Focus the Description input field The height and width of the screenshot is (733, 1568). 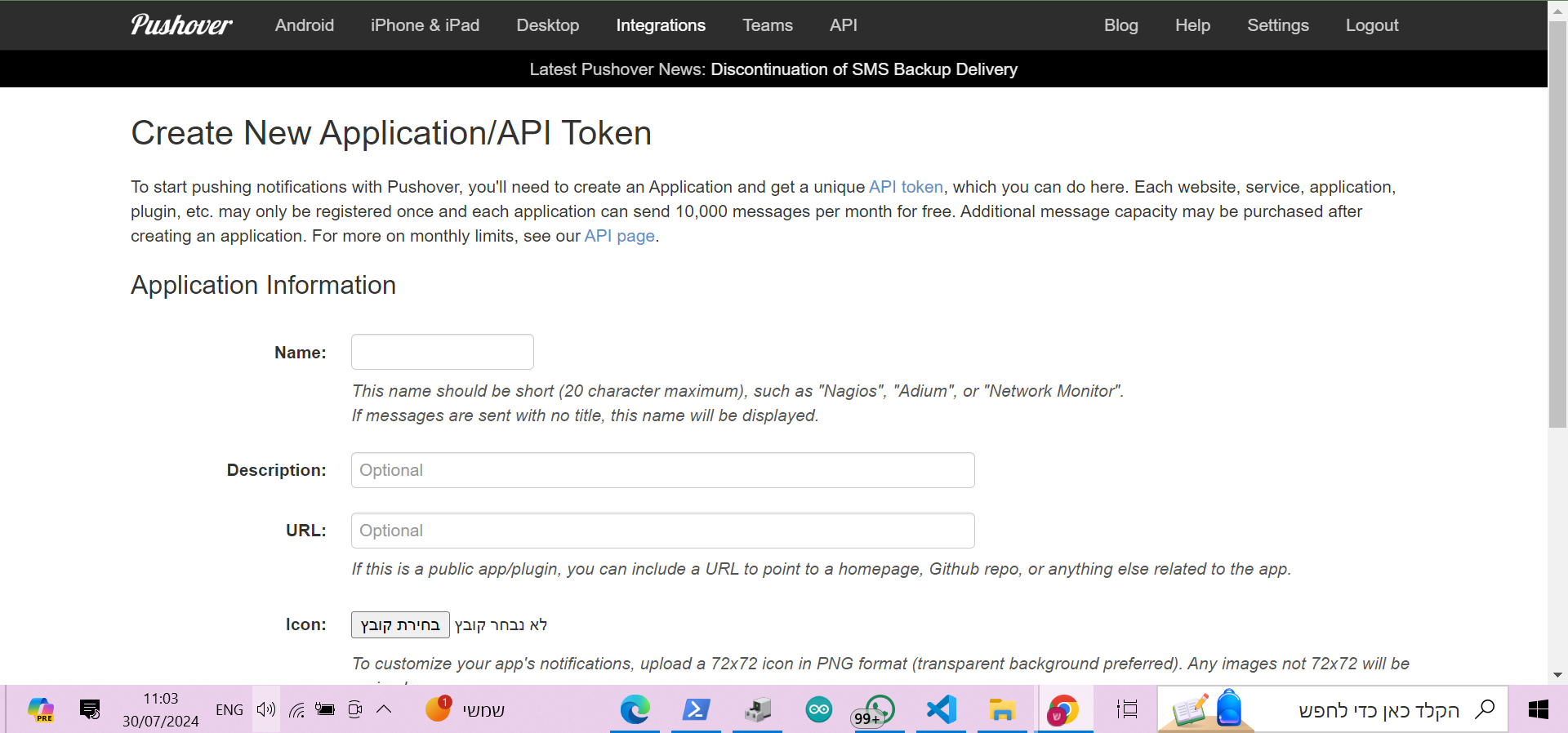click(663, 470)
